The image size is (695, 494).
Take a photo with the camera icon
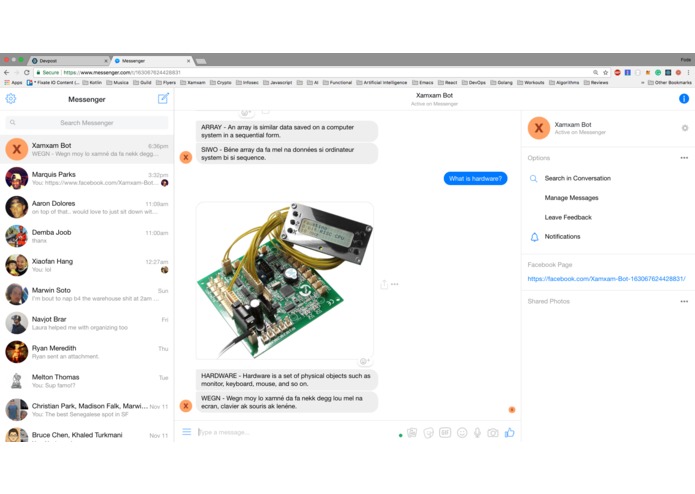pyautogui.click(x=492, y=432)
